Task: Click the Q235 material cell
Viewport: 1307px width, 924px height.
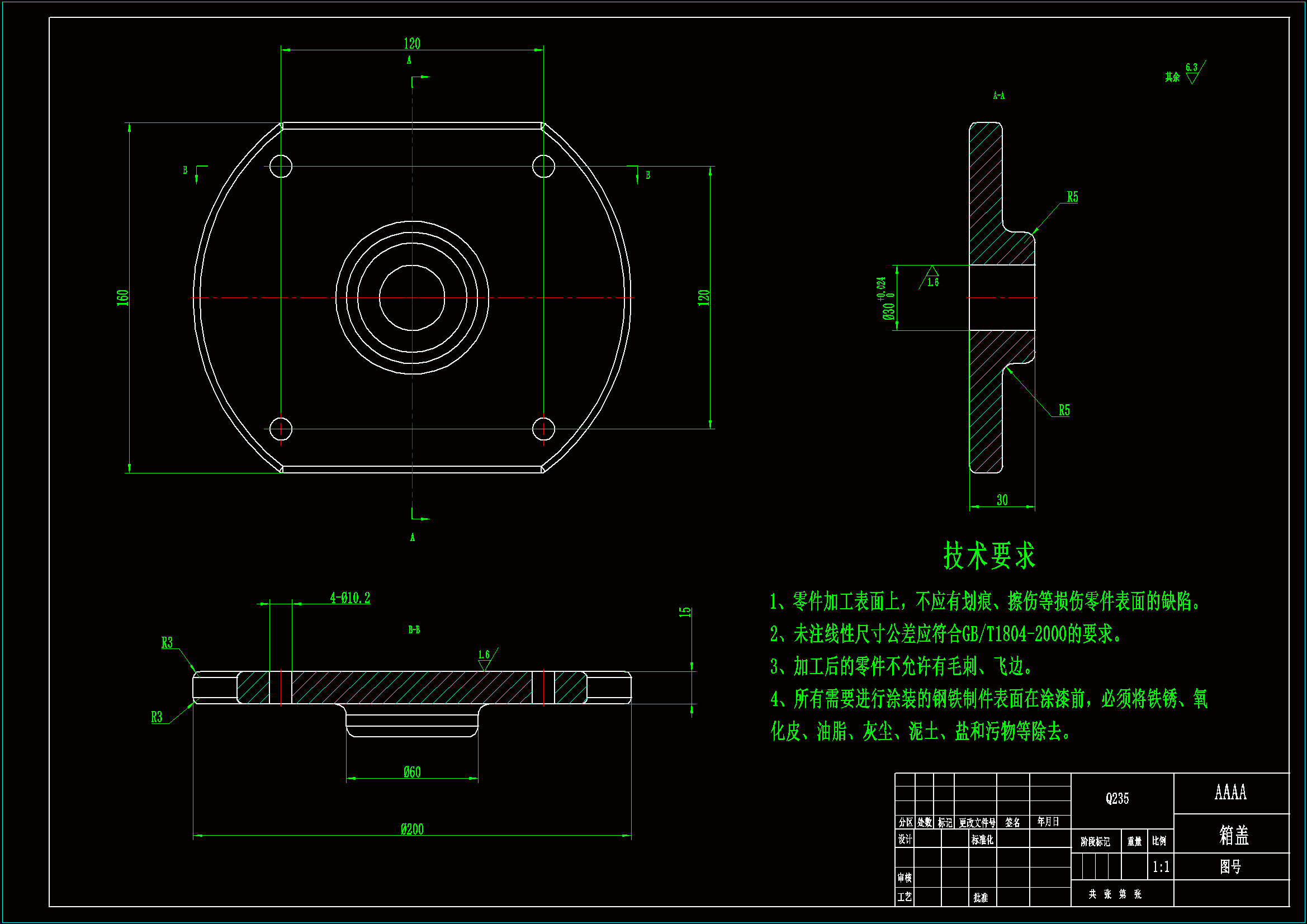Action: click(1117, 798)
